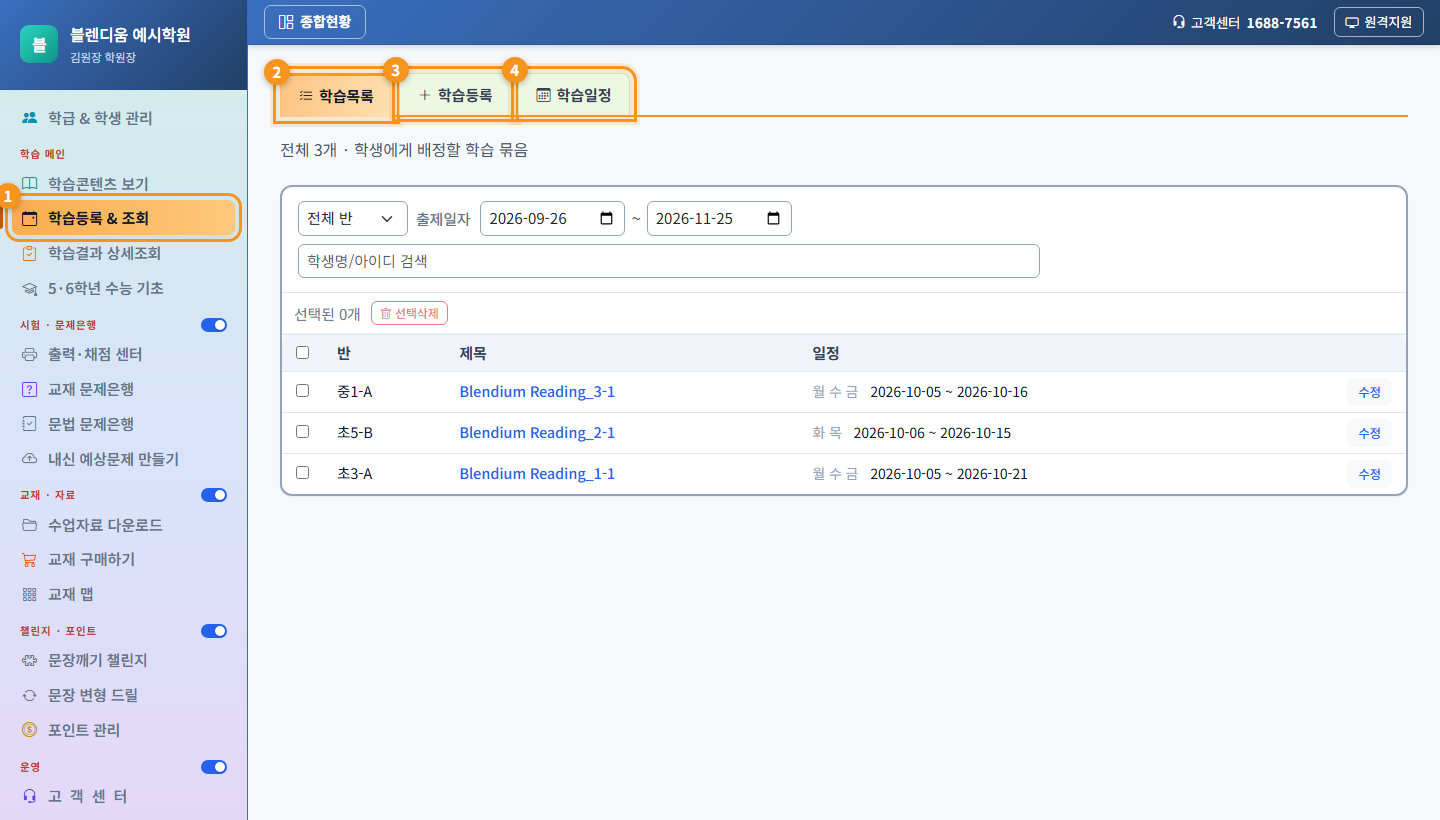Toggle the 운영 section switch
Image resolution: width=1440 pixels, height=820 pixels.
coord(214,767)
